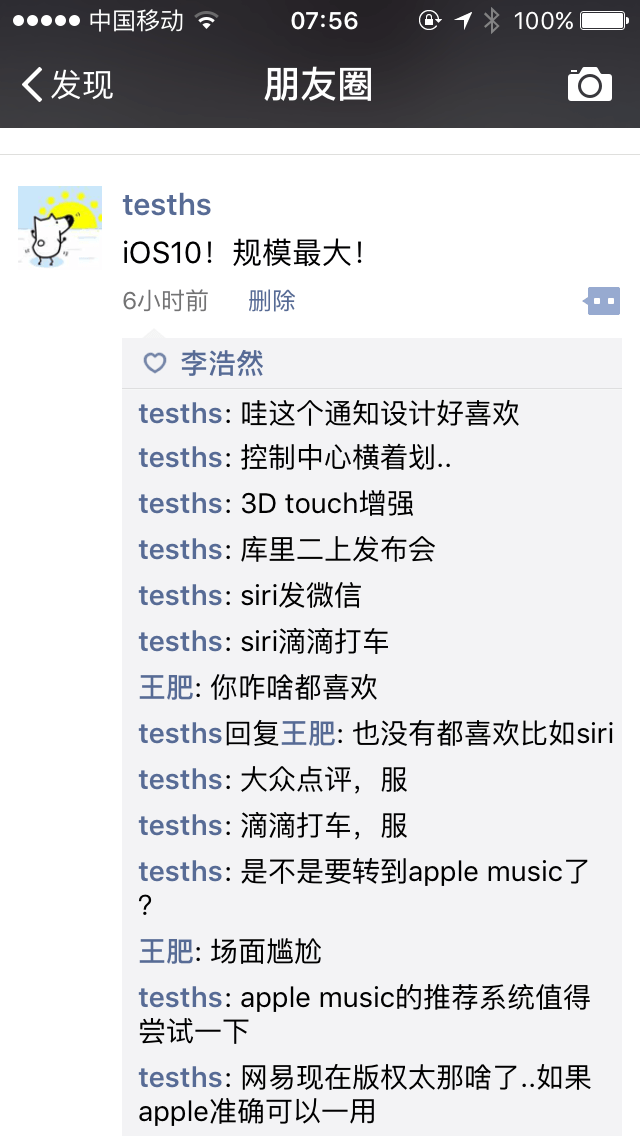This screenshot has width=640, height=1136.
Task: Tap the heart like icon
Action: pyautogui.click(x=154, y=363)
